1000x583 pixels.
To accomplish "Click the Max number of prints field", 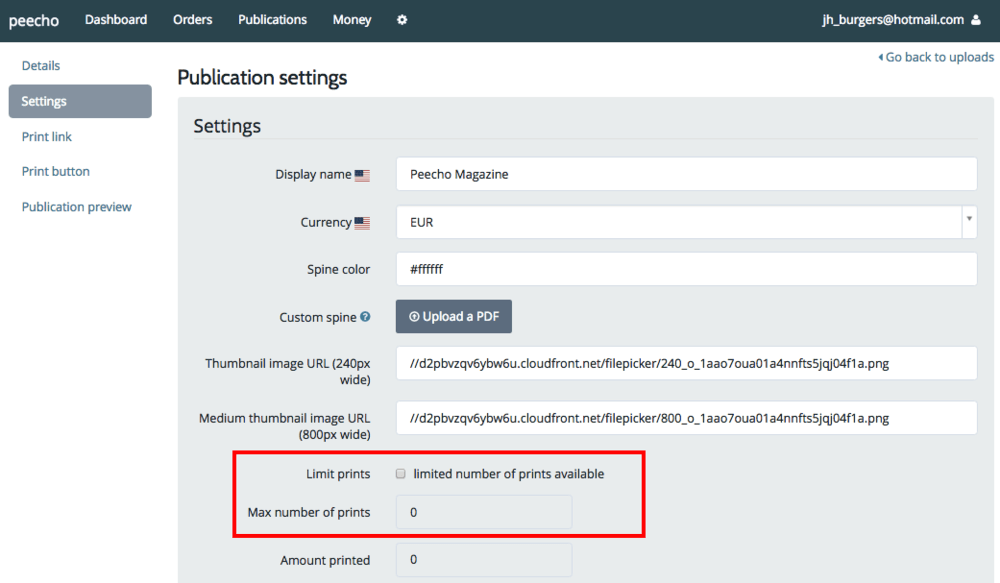I will point(484,512).
